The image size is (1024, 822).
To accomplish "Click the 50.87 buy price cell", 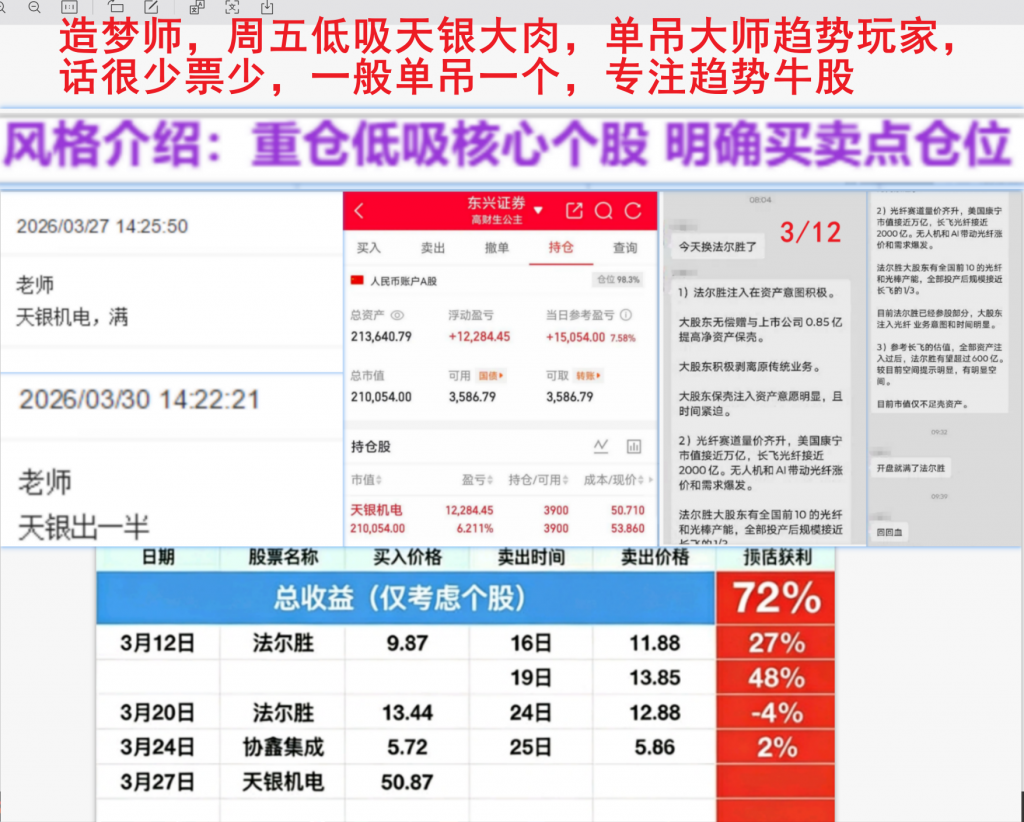I will [x=407, y=782].
